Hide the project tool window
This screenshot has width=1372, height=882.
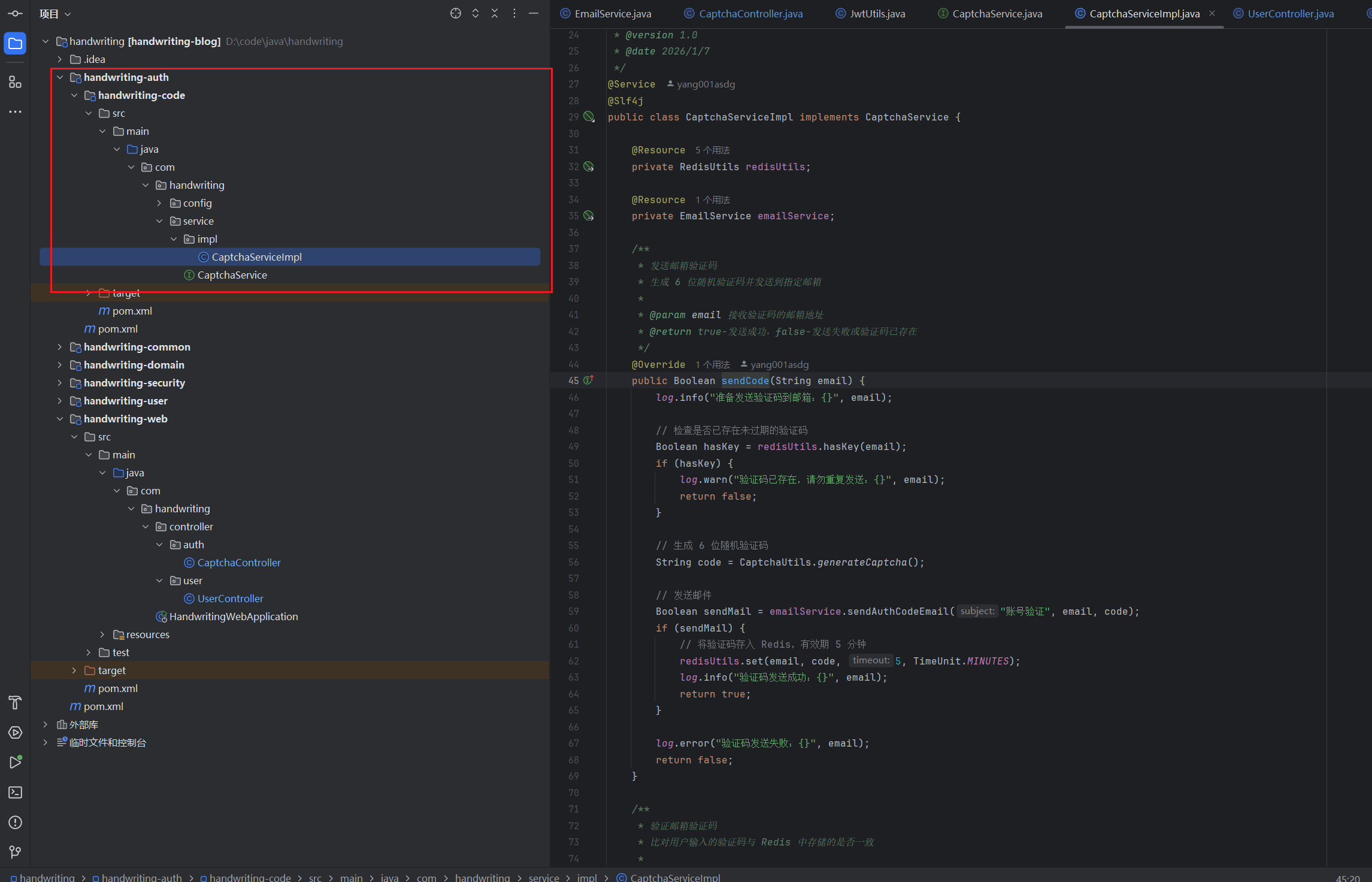tap(534, 14)
